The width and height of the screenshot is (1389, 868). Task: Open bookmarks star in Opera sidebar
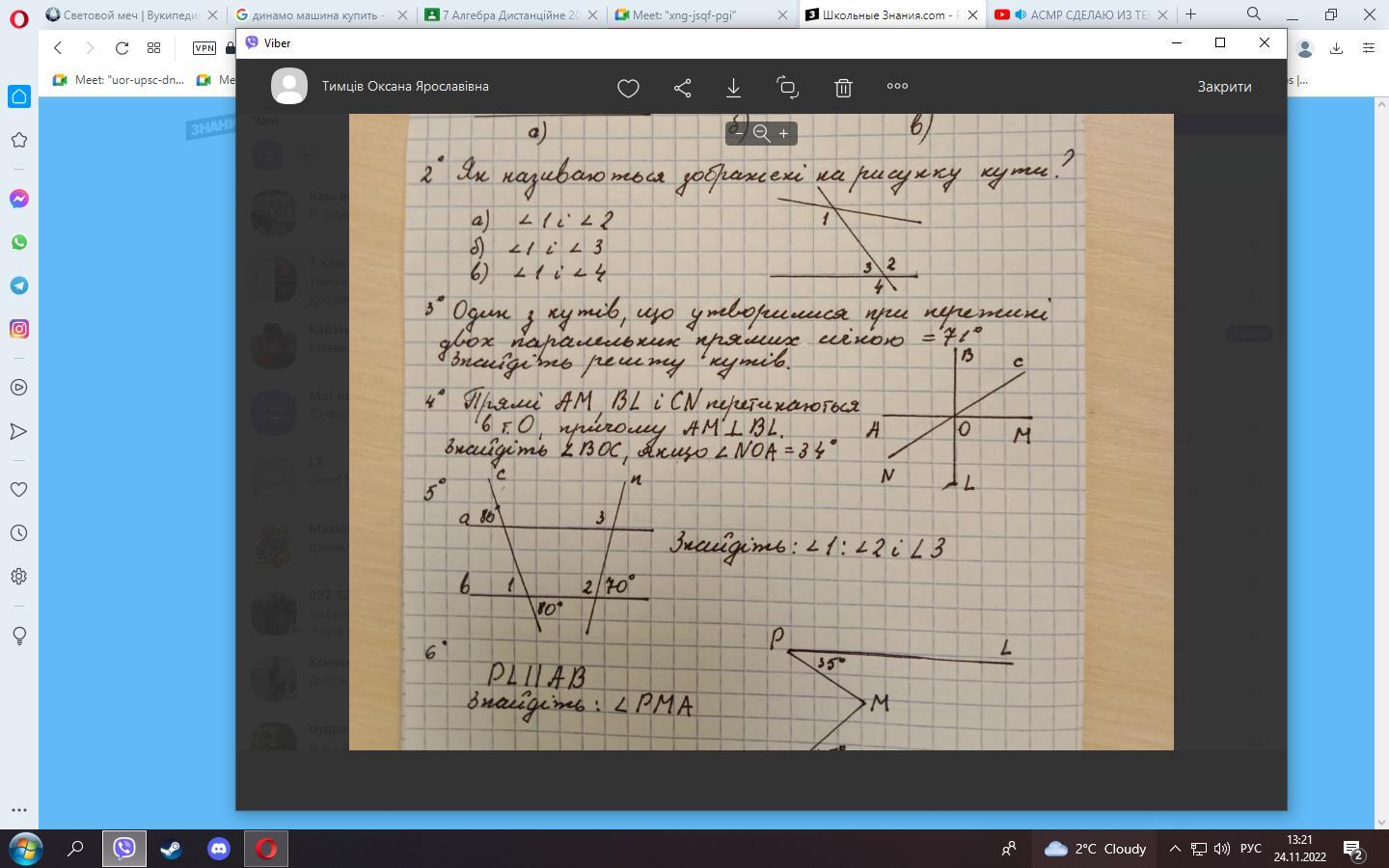[18, 140]
